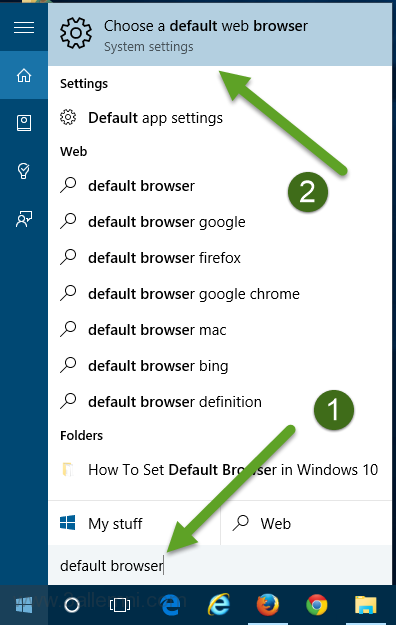The height and width of the screenshot is (625, 396).
Task: Switch to My stuff search filter
Action: pos(134,523)
